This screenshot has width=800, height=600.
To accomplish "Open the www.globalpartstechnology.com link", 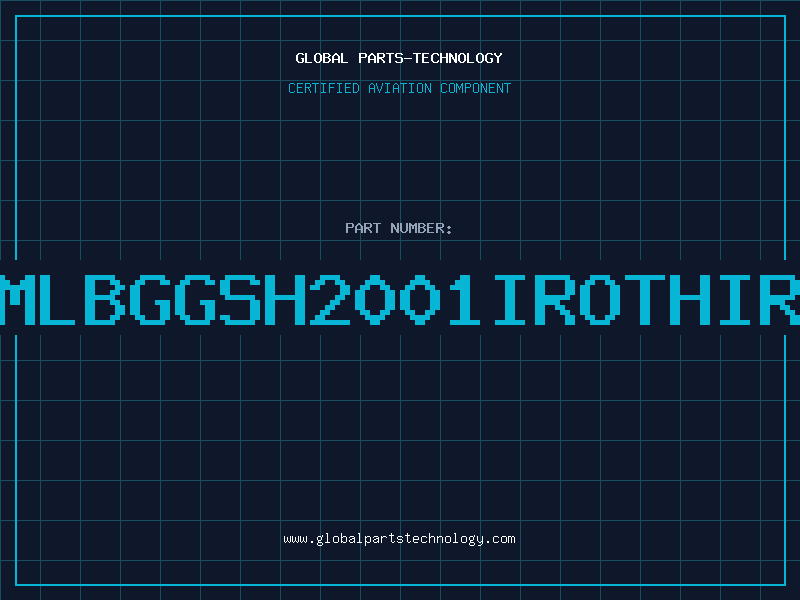I will pyautogui.click(x=399, y=539).
